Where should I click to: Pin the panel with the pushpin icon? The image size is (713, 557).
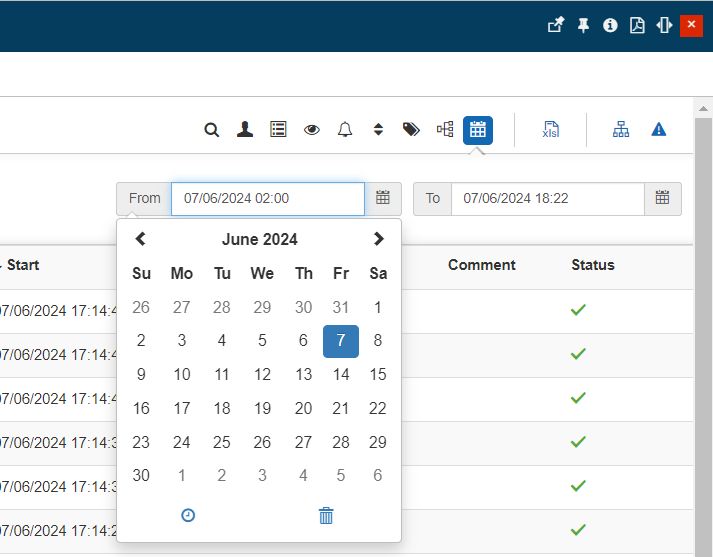583,25
